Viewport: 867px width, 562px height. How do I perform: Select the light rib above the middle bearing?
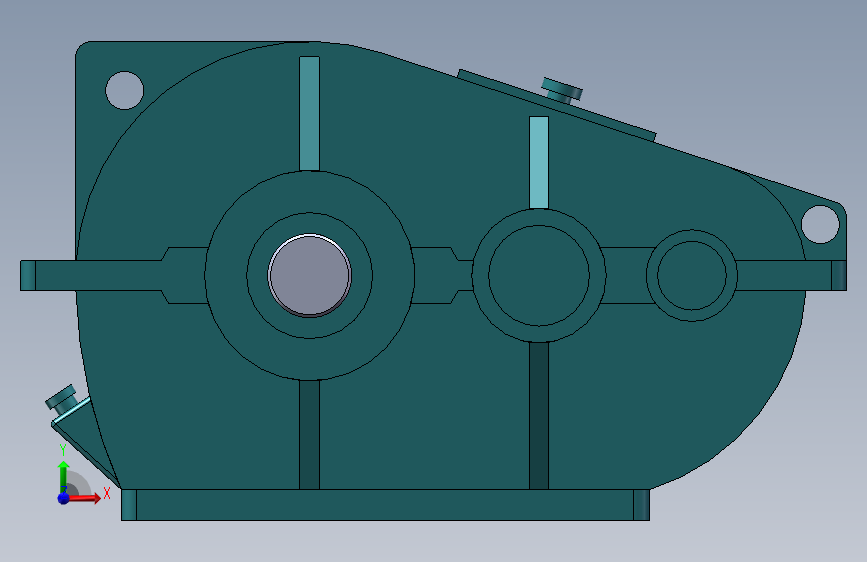coord(539,163)
